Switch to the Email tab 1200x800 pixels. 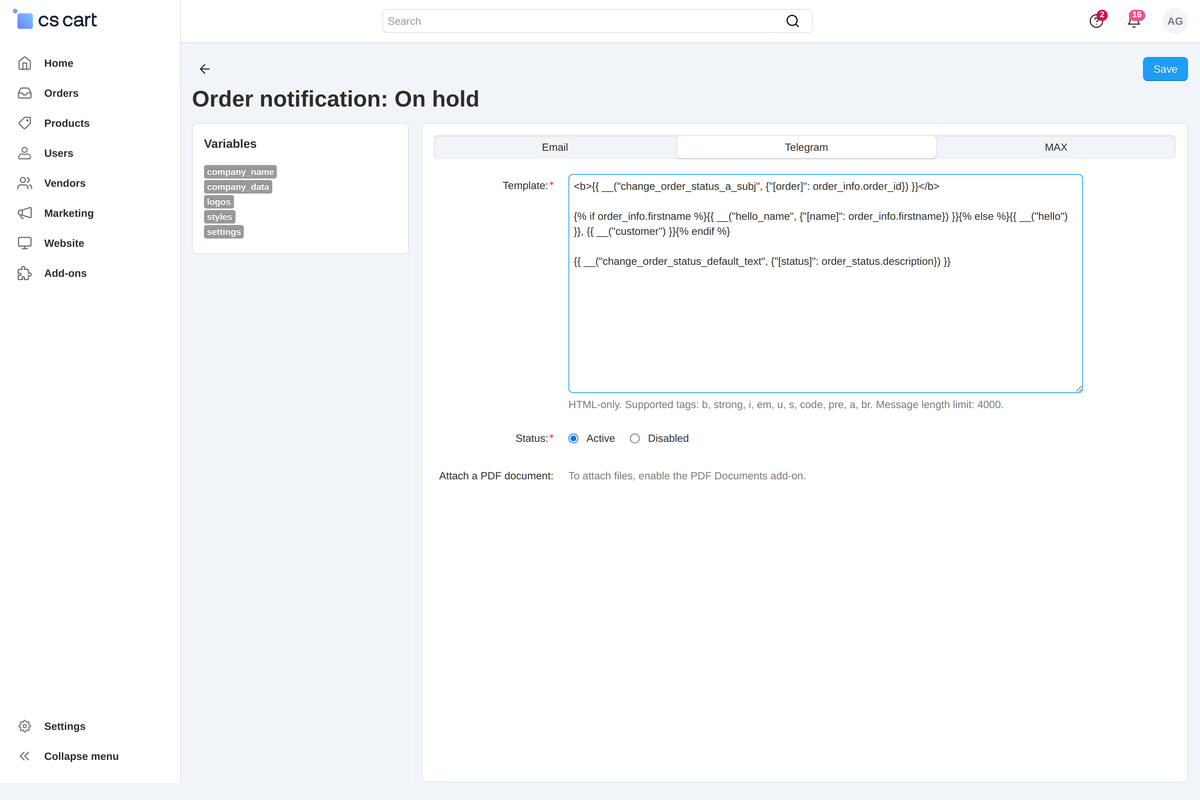point(555,147)
